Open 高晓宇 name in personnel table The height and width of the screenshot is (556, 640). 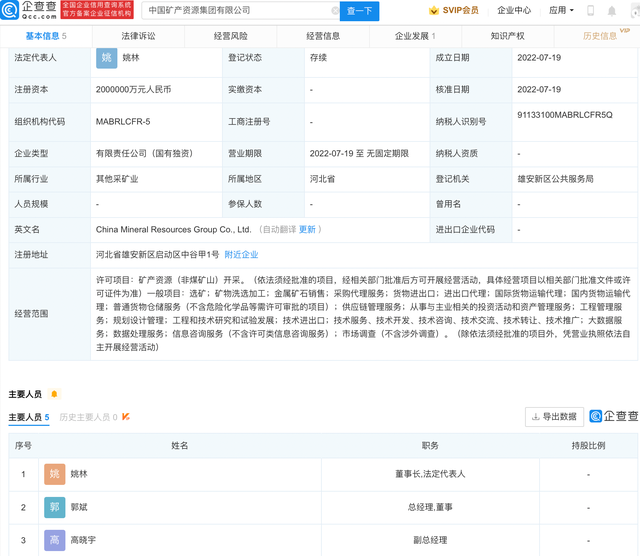click(x=83, y=540)
